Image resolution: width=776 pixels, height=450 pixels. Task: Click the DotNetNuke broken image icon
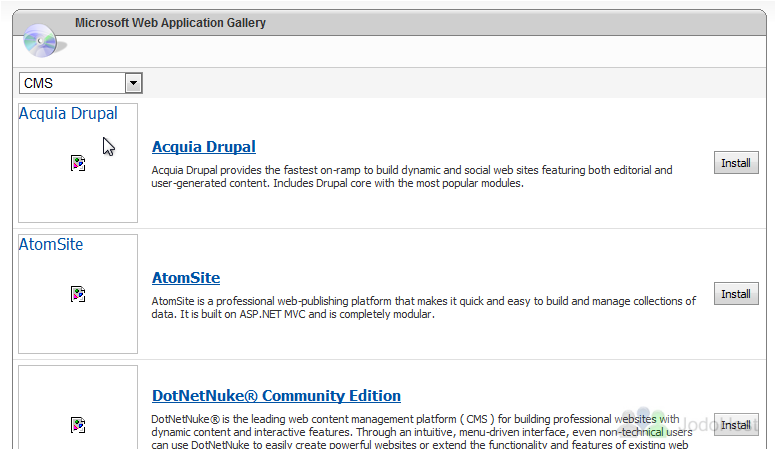coord(78,425)
